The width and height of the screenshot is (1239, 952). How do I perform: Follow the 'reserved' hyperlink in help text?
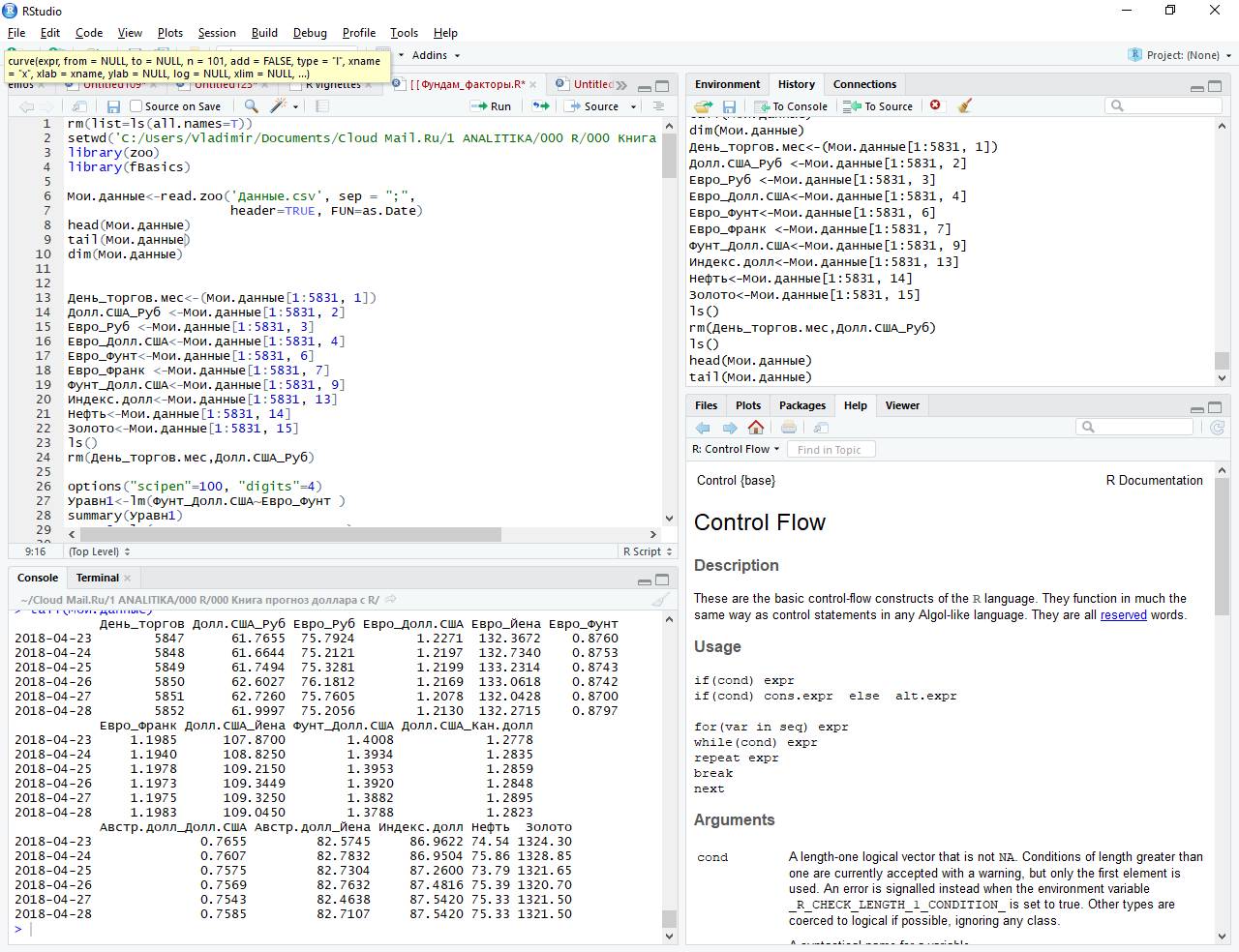(1123, 615)
